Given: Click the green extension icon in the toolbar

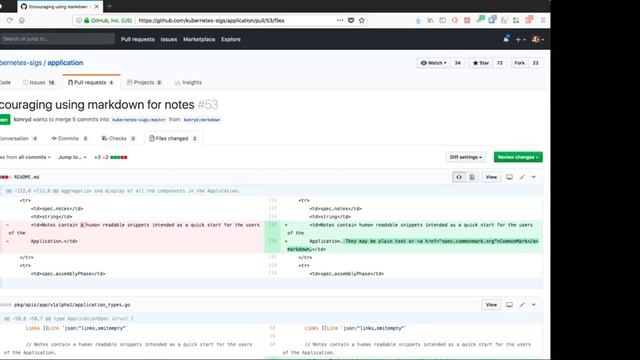Looking at the screenshot, I should pyautogui.click(x=480, y=19).
